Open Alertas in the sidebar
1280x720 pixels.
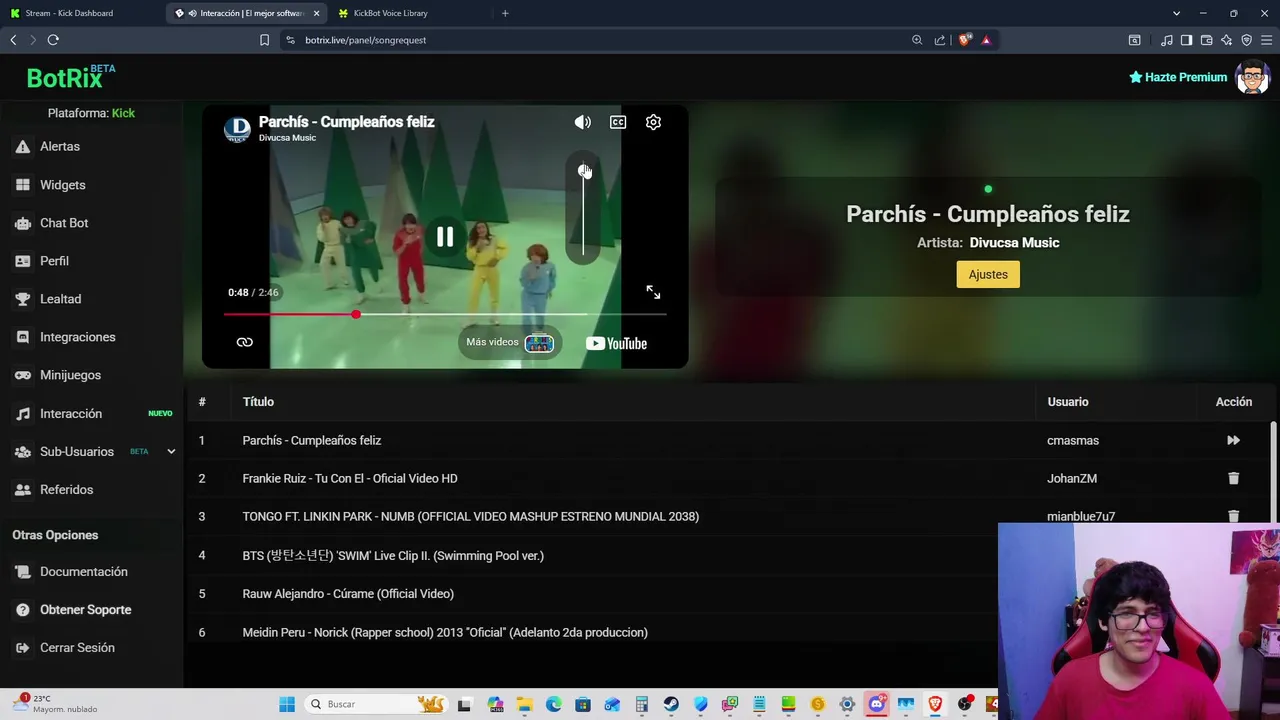click(60, 146)
